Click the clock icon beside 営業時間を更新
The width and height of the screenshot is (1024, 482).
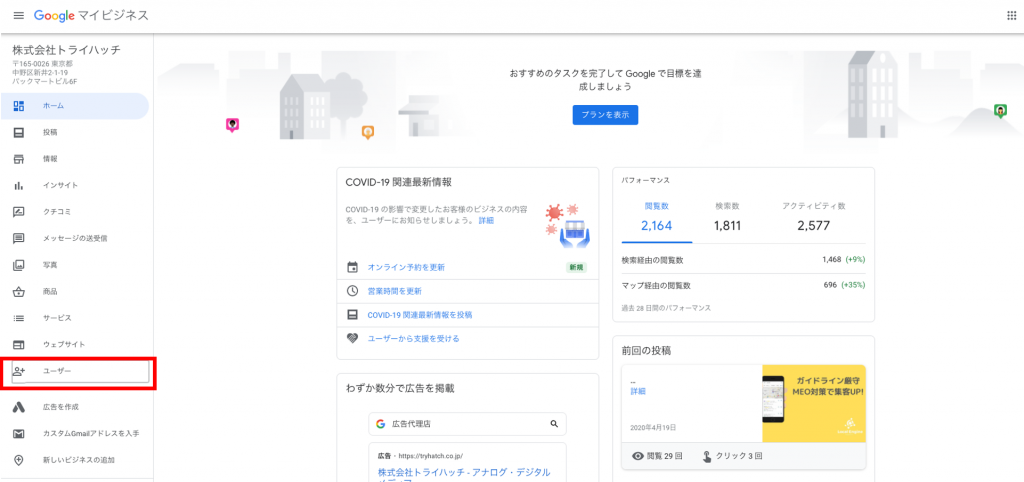coord(353,291)
